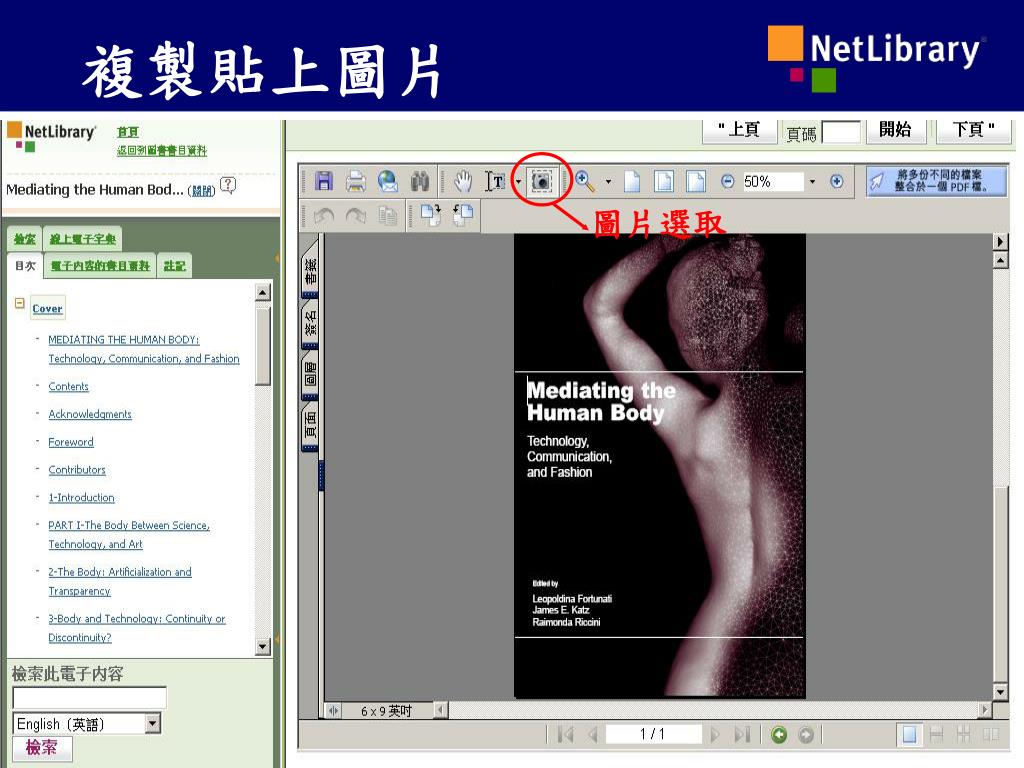Click the 檢索 search button
This screenshot has width=1024, height=768.
(x=41, y=747)
